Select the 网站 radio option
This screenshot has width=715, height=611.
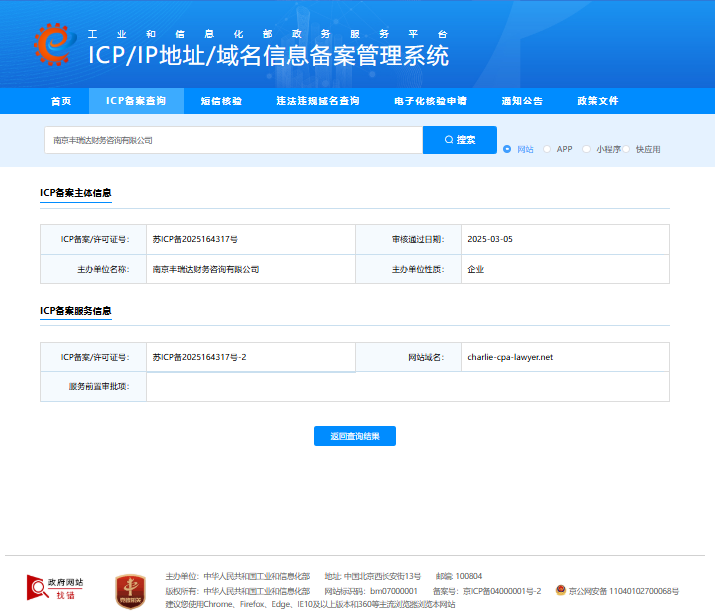pos(507,149)
